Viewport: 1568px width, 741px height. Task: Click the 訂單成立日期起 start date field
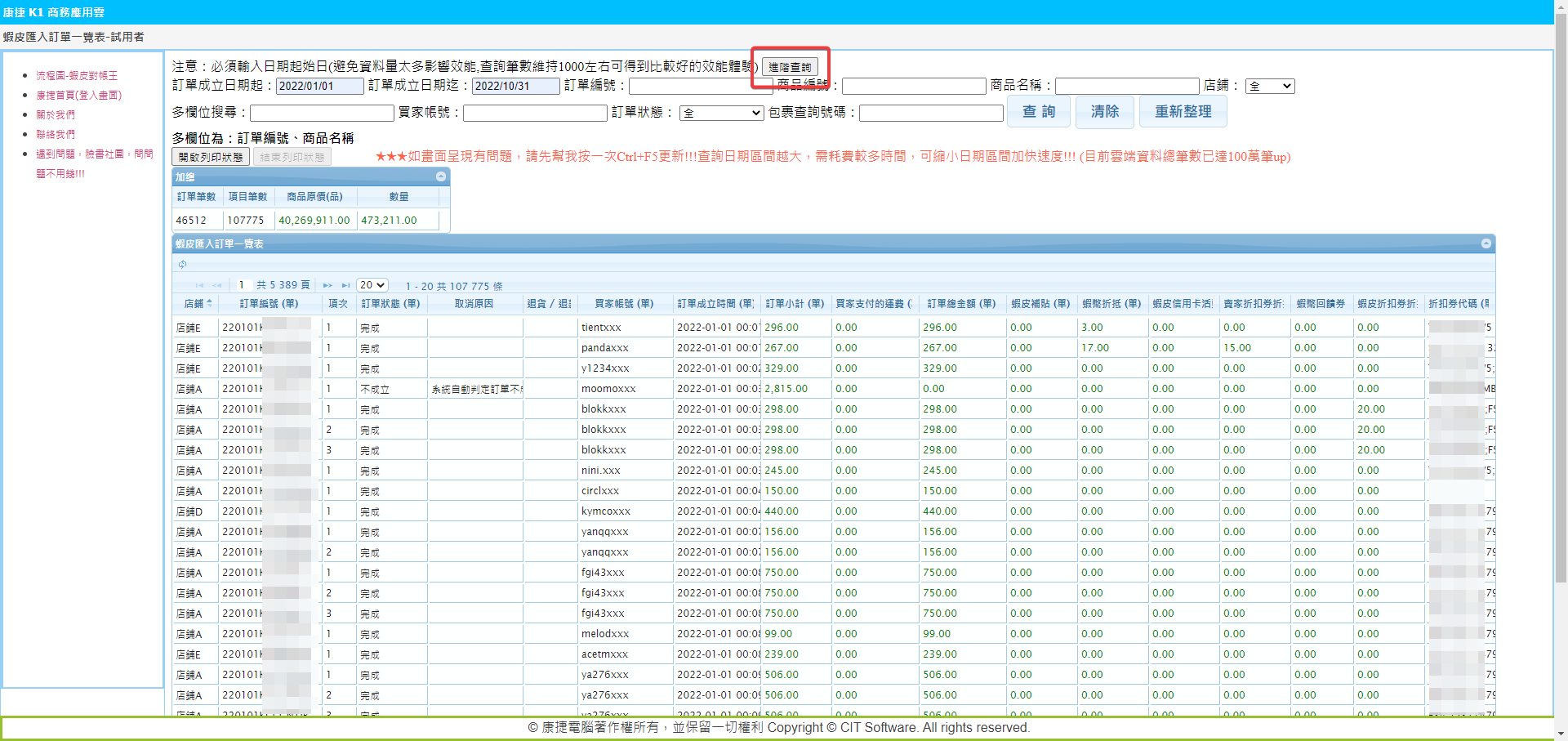point(319,86)
